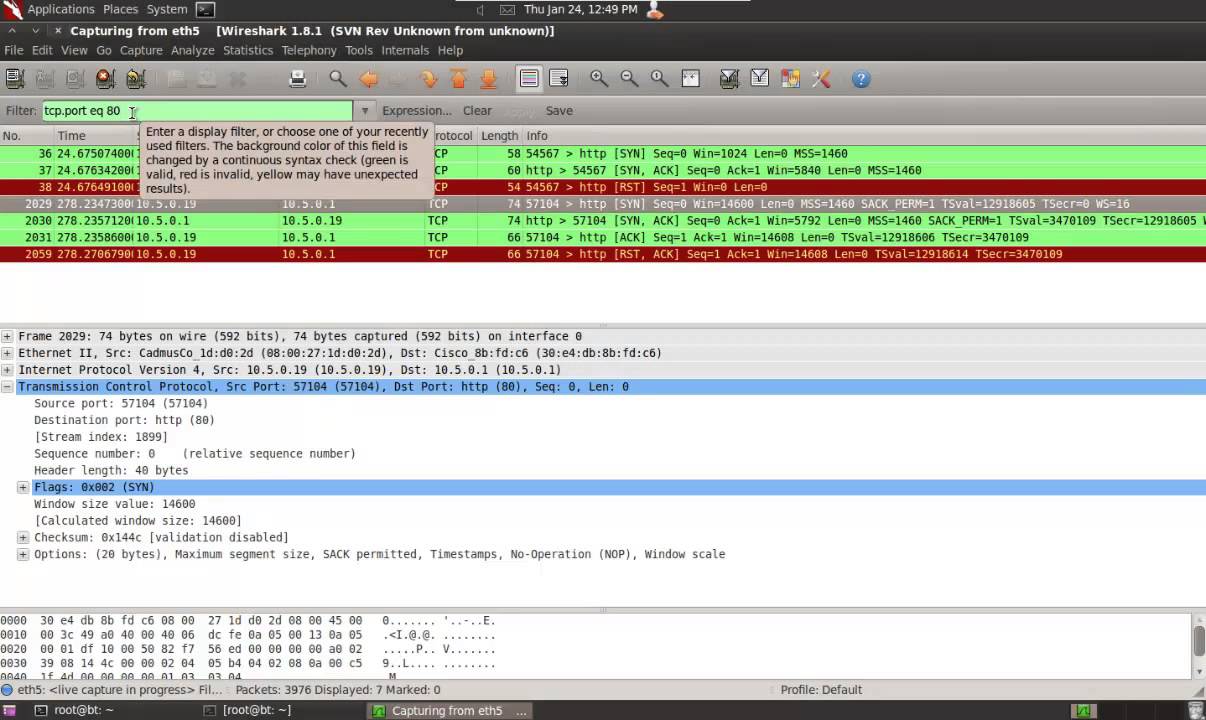The height and width of the screenshot is (720, 1206).
Task: Expand the Flags 0x002 (SYN) node
Action: (23, 487)
